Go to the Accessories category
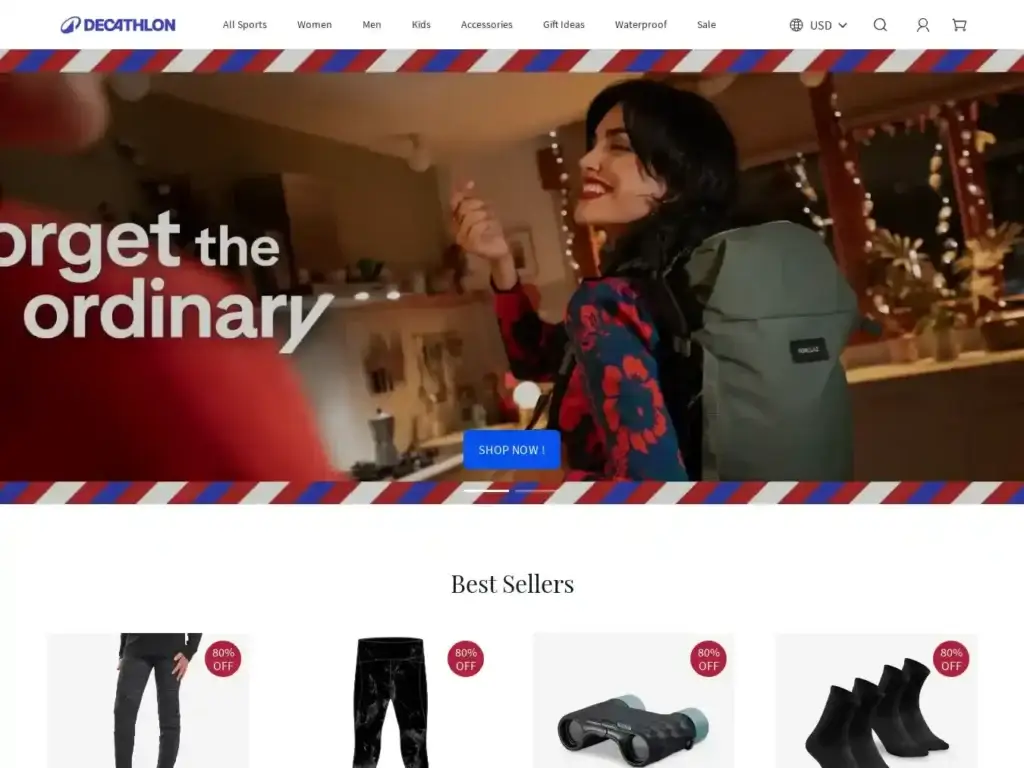This screenshot has width=1024, height=768. 487,25
